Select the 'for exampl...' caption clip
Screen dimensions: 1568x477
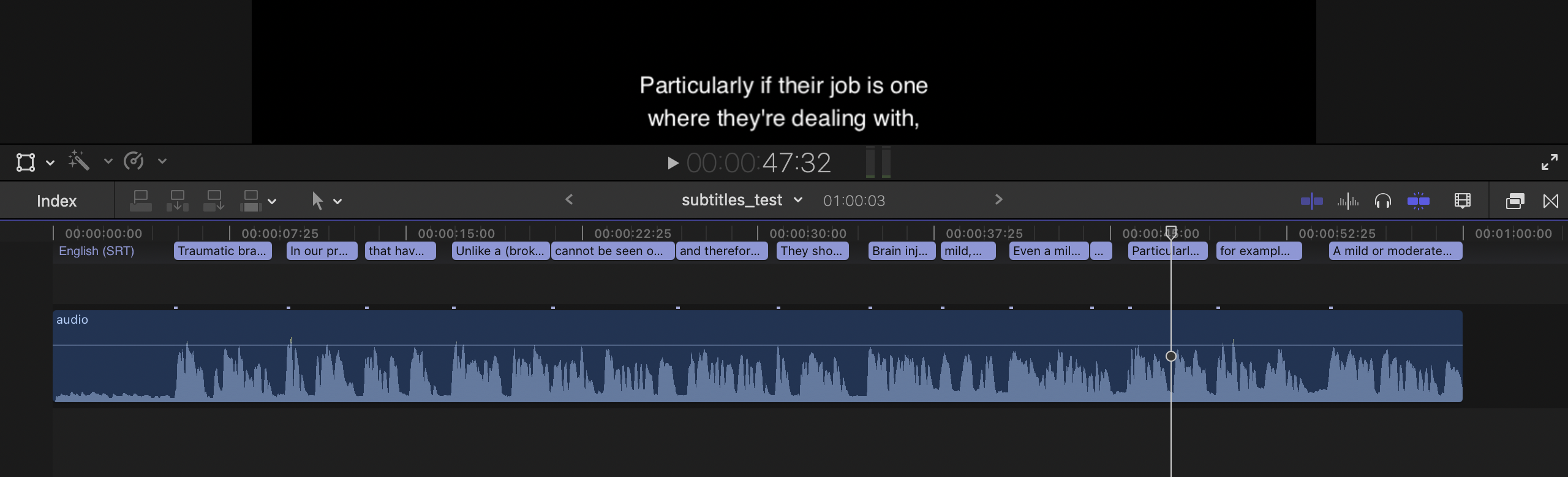pyautogui.click(x=1259, y=251)
